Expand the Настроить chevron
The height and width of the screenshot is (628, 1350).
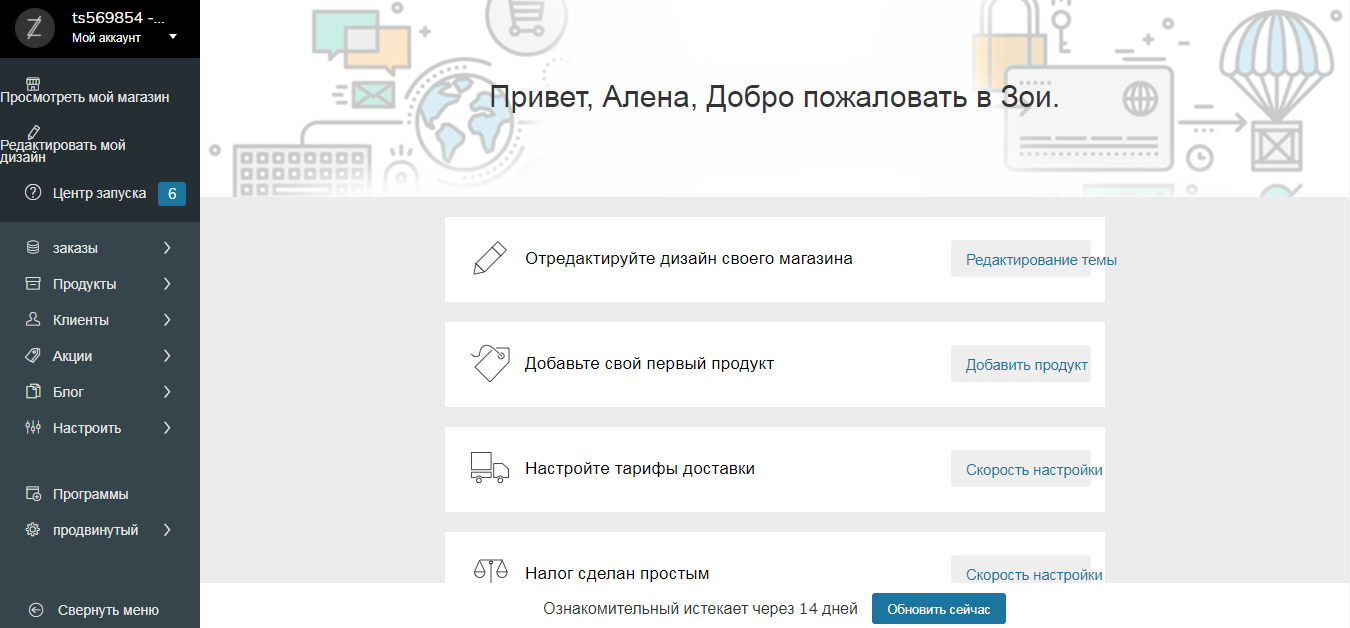pyautogui.click(x=167, y=428)
